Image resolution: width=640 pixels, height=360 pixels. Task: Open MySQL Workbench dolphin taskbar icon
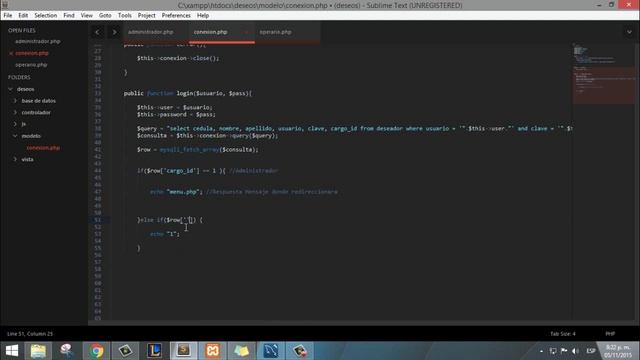pos(271,351)
